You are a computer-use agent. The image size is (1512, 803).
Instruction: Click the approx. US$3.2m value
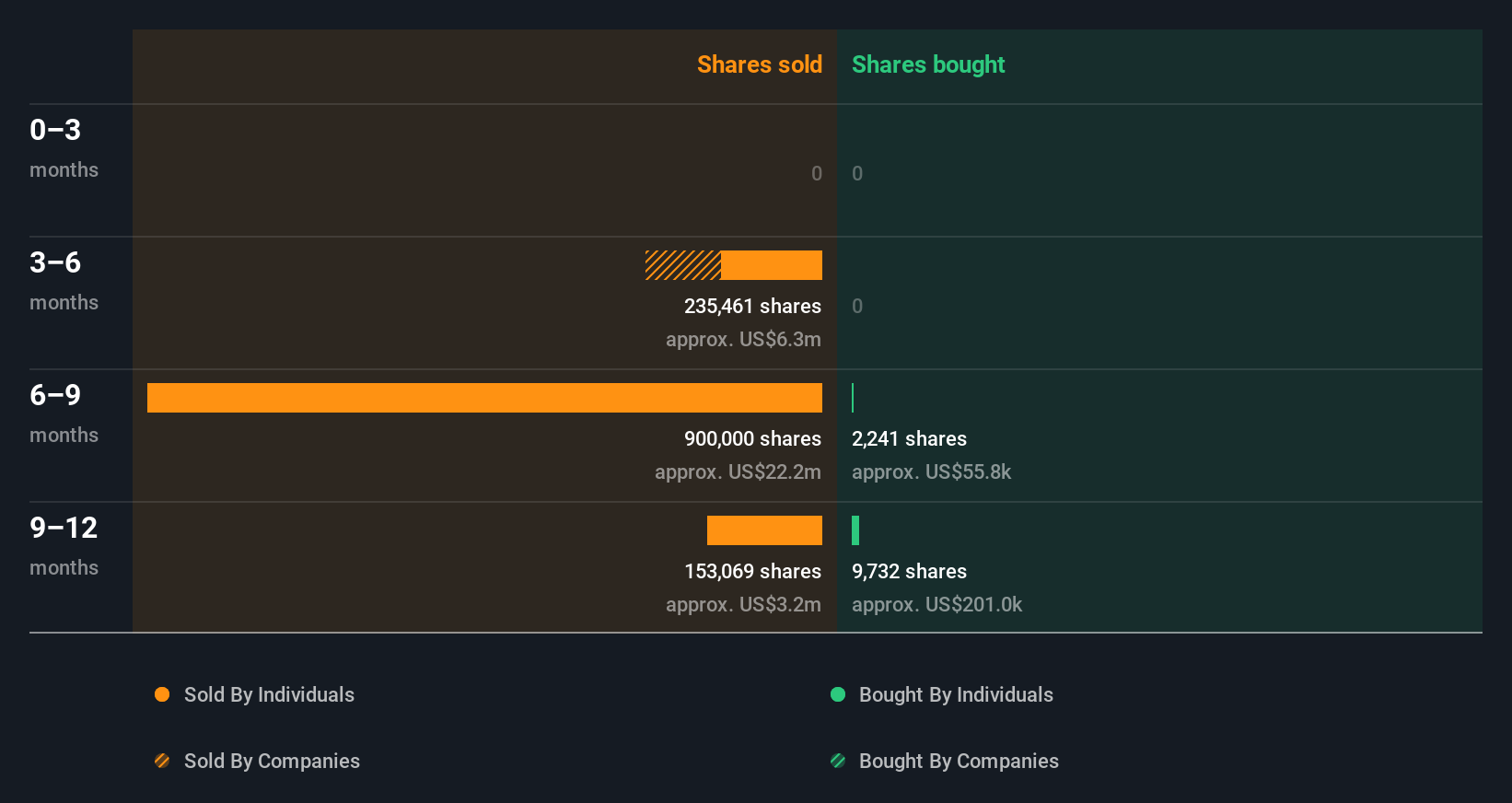[x=743, y=604]
